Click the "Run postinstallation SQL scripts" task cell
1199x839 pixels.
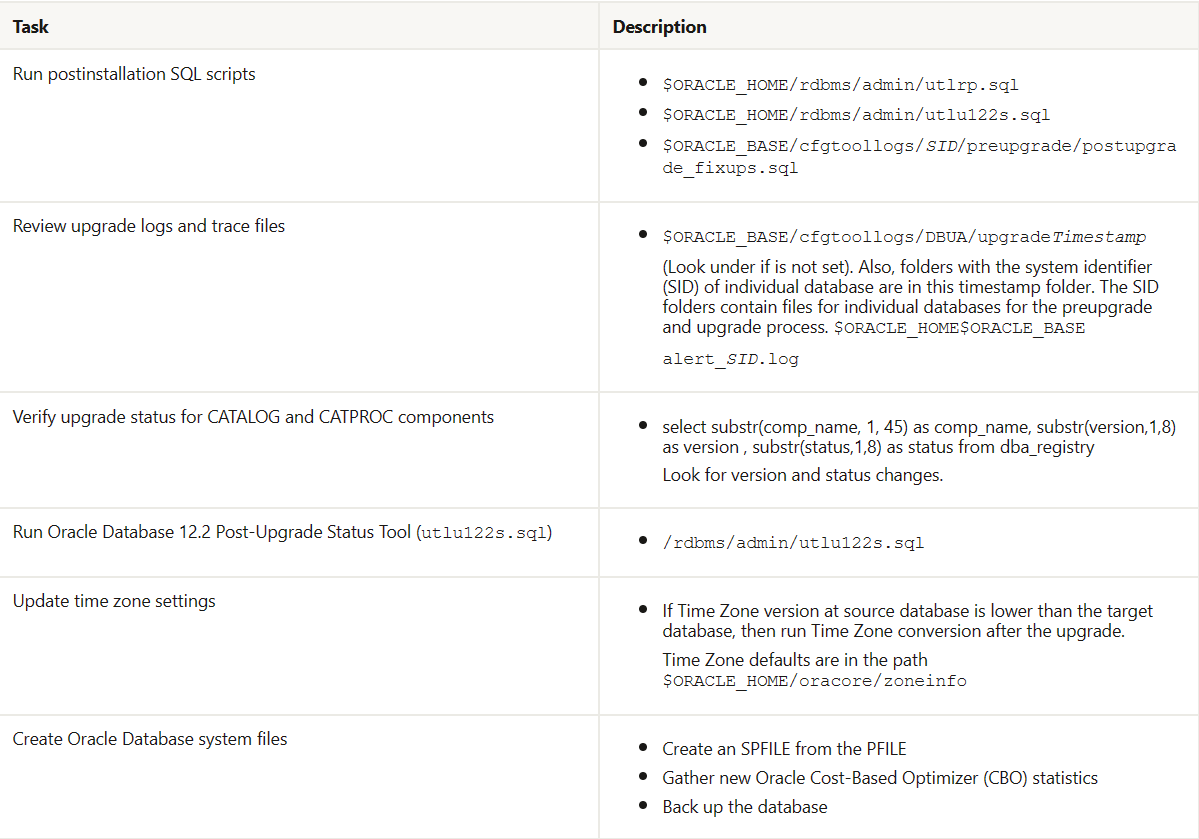click(134, 74)
